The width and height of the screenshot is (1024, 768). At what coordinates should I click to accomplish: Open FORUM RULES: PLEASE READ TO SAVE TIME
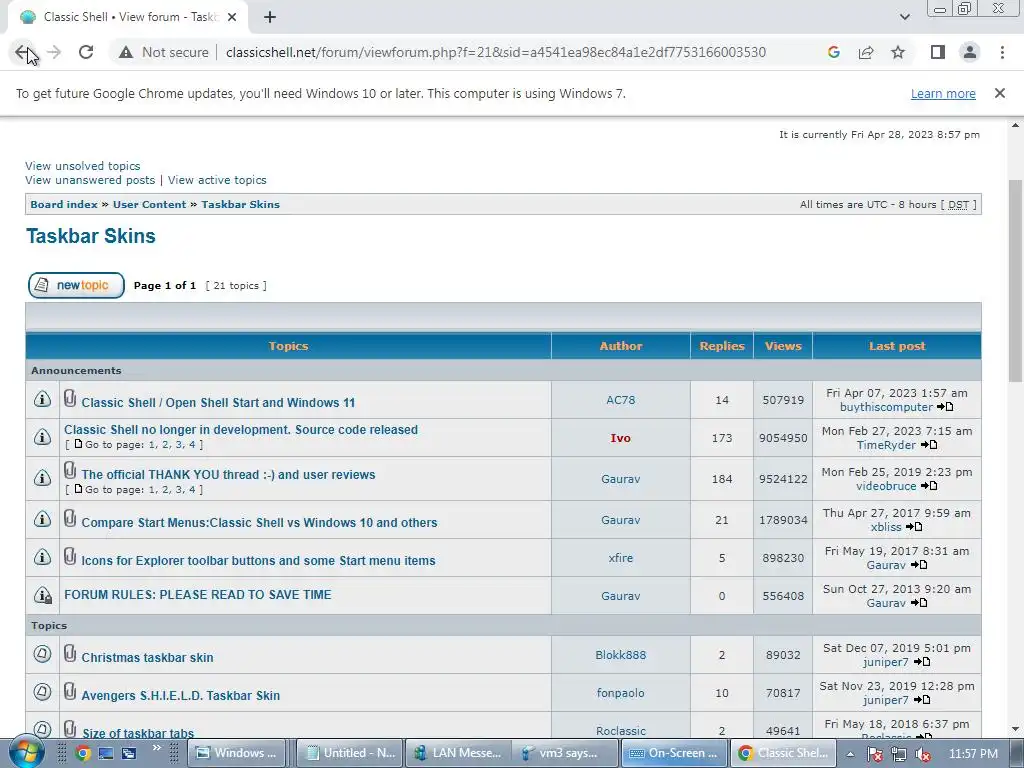pos(198,595)
